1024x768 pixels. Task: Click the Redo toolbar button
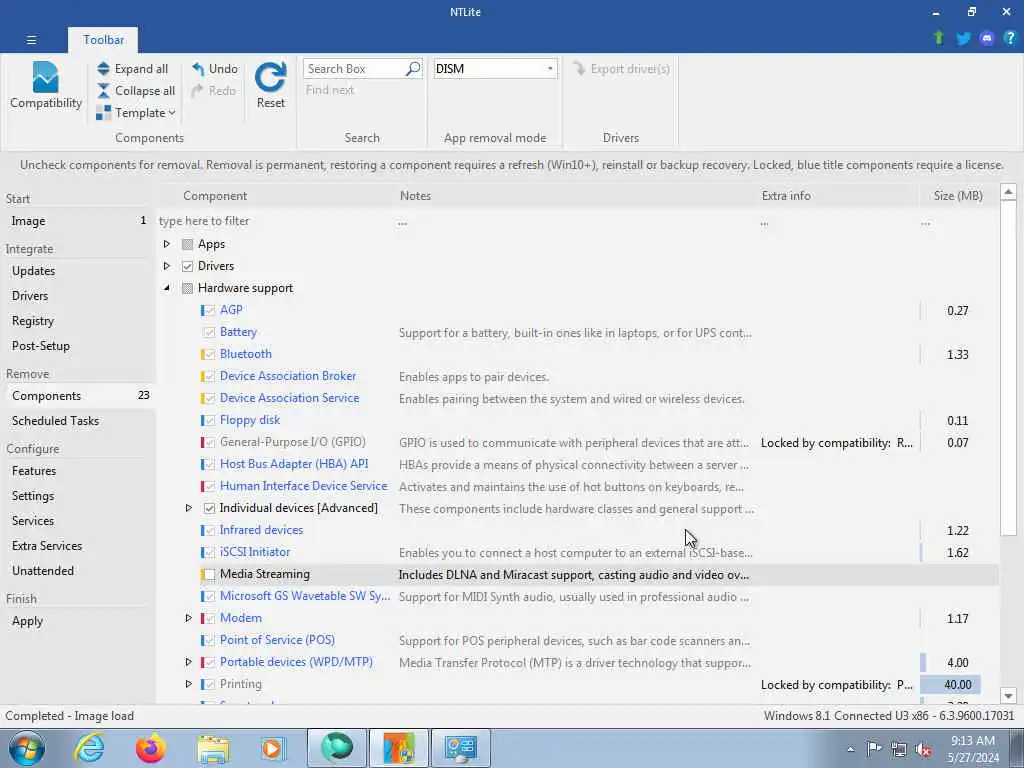(x=214, y=91)
